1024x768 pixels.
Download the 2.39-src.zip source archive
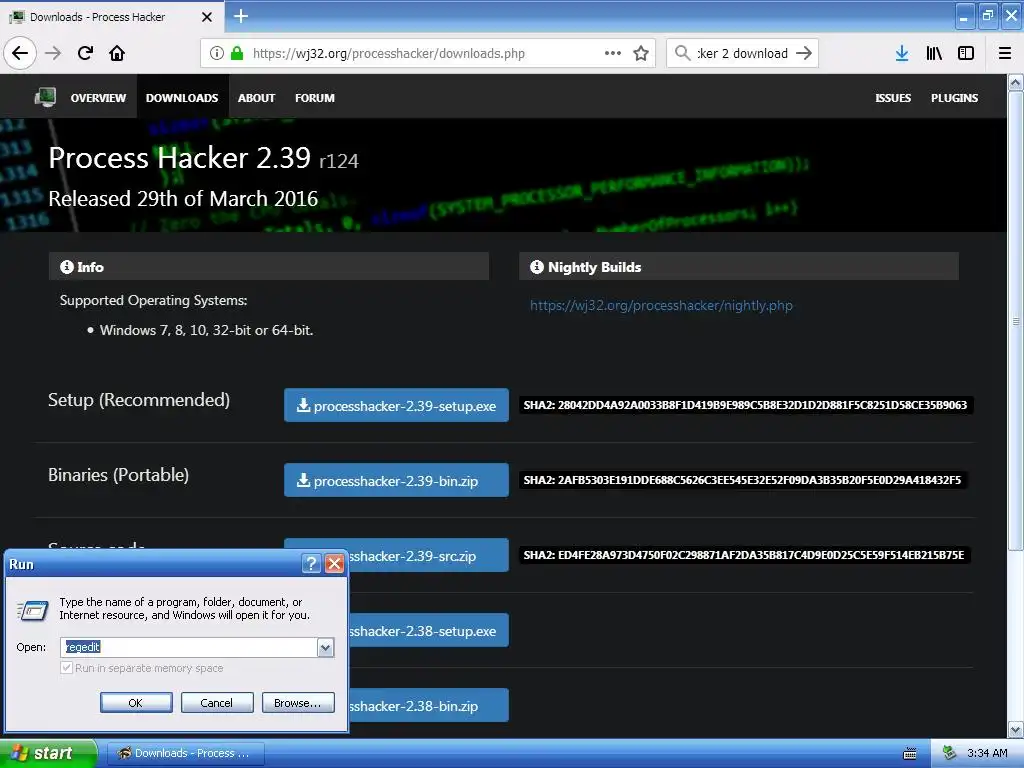pos(428,556)
